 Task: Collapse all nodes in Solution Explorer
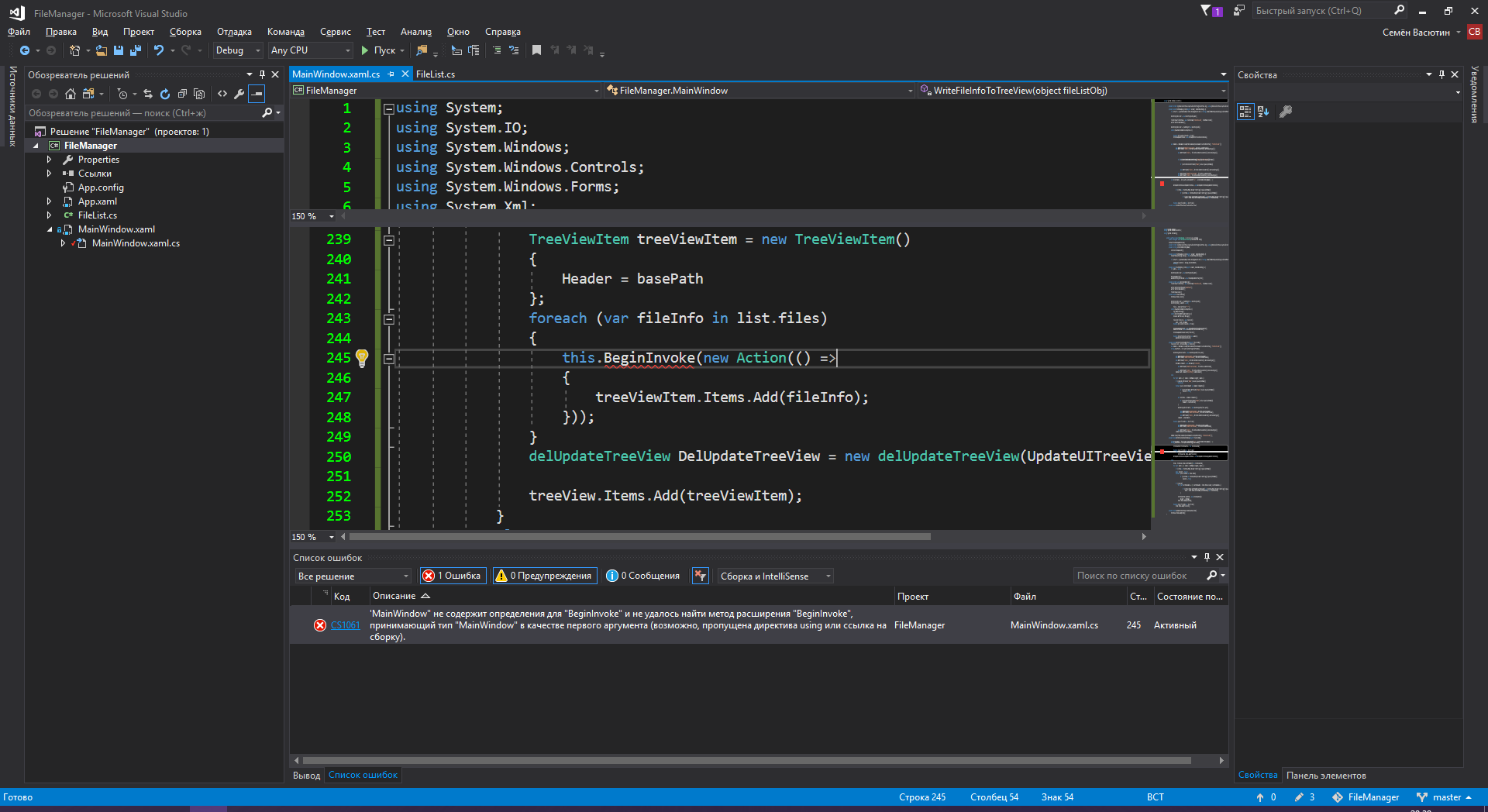(182, 94)
